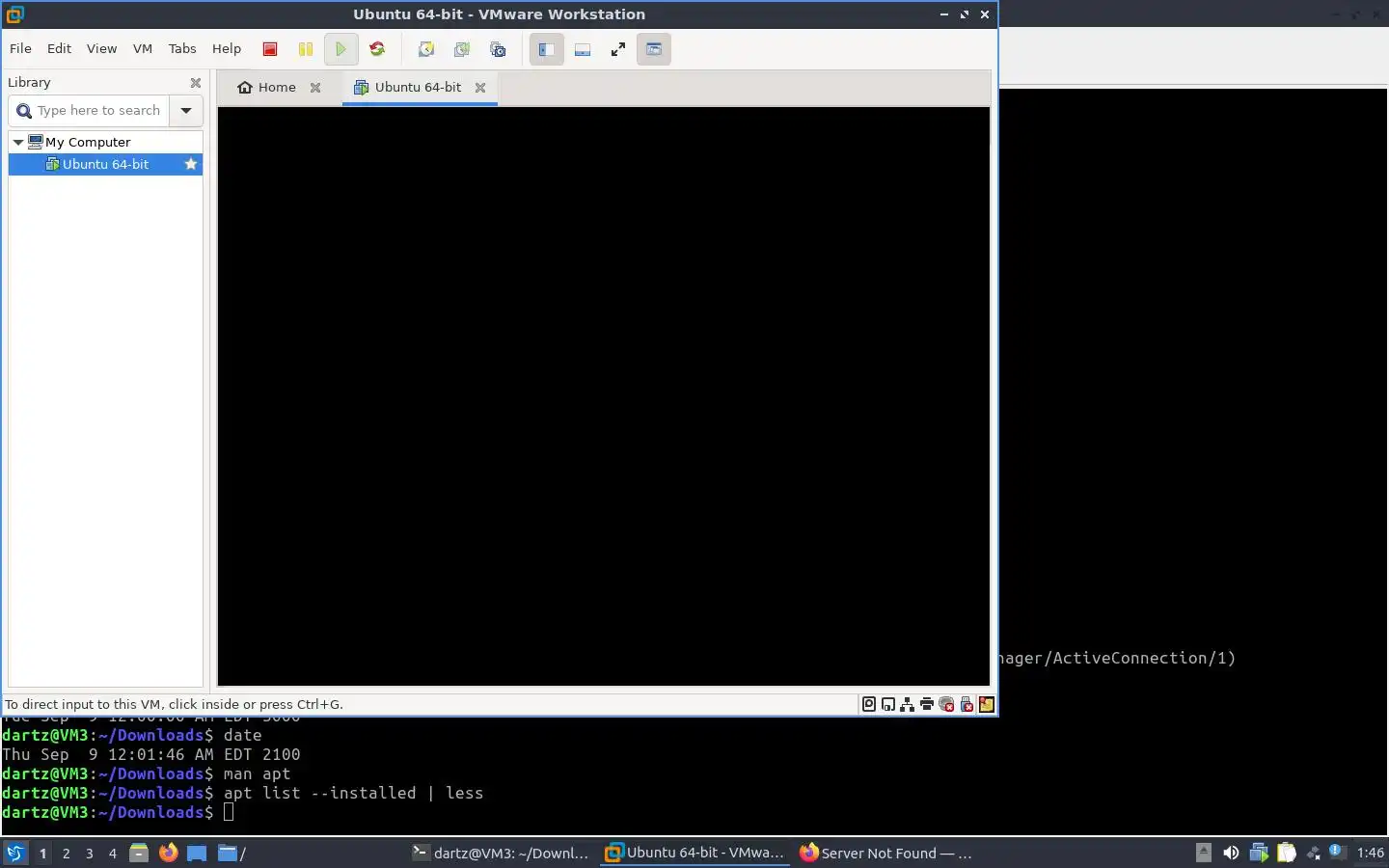Image resolution: width=1389 pixels, height=868 pixels.
Task: Toggle the favorite star on Ubuntu 64-bit
Action: pos(191,164)
